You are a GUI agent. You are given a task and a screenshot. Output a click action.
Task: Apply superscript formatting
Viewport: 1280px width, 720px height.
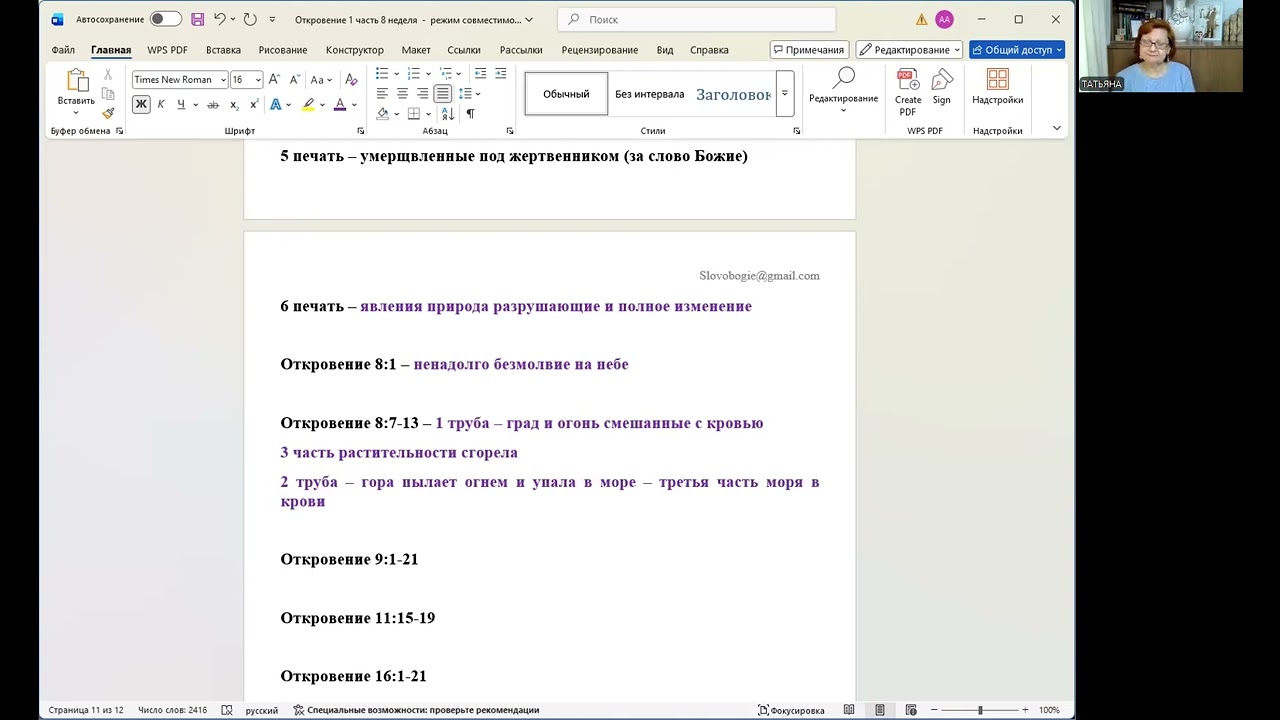254,105
